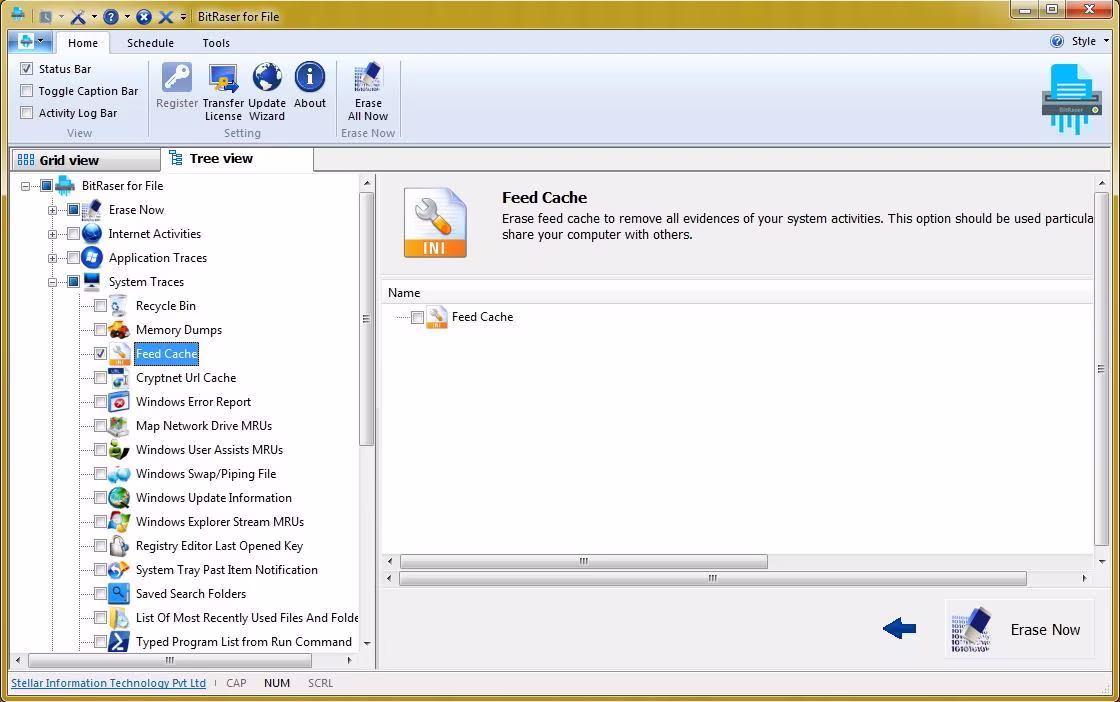Toggle the Status Bar checkbox

tap(26, 69)
